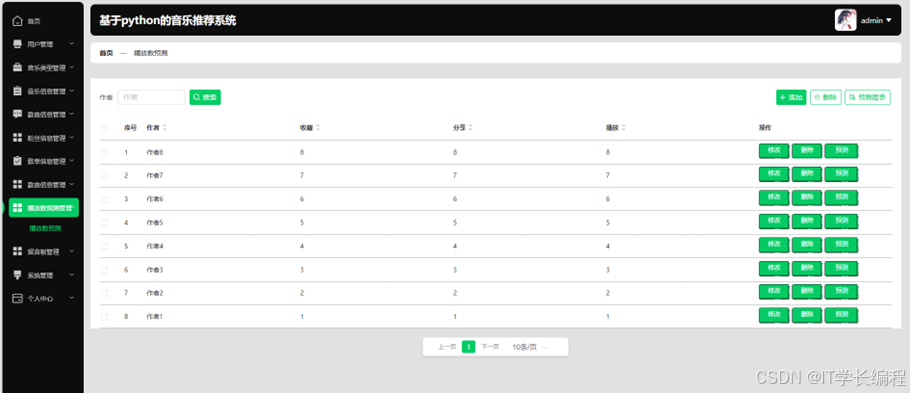Tick the checkbox for the 作者6 row
The image size is (910, 393).
(104, 199)
